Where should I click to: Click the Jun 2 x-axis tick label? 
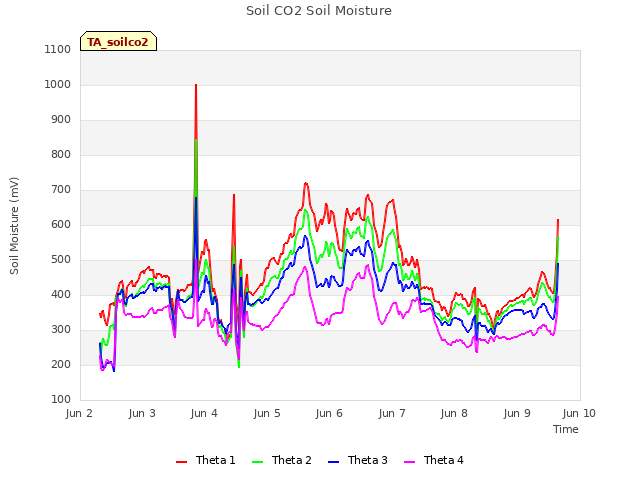coord(79,413)
